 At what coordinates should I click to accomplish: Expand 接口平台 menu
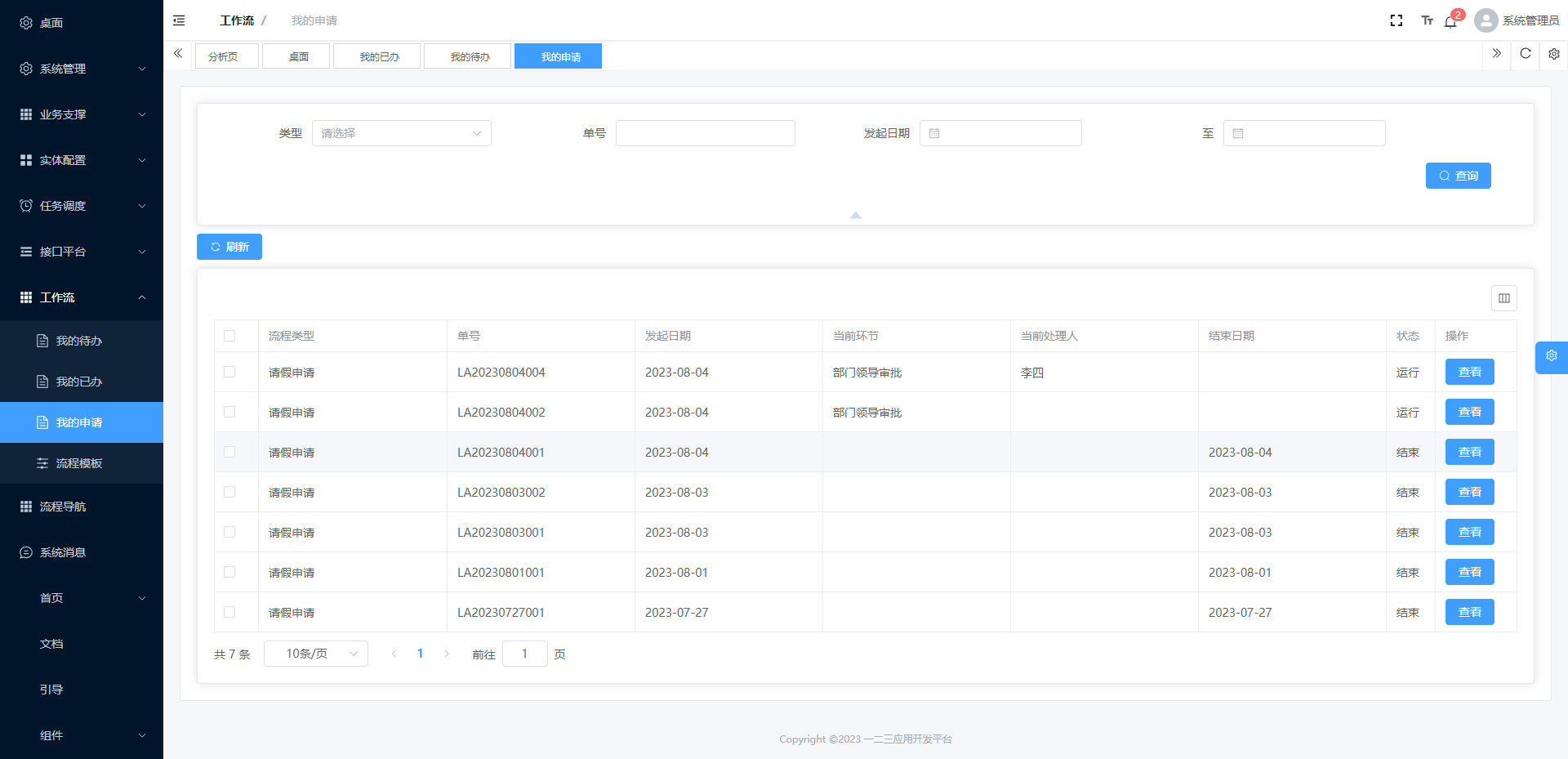(82, 252)
